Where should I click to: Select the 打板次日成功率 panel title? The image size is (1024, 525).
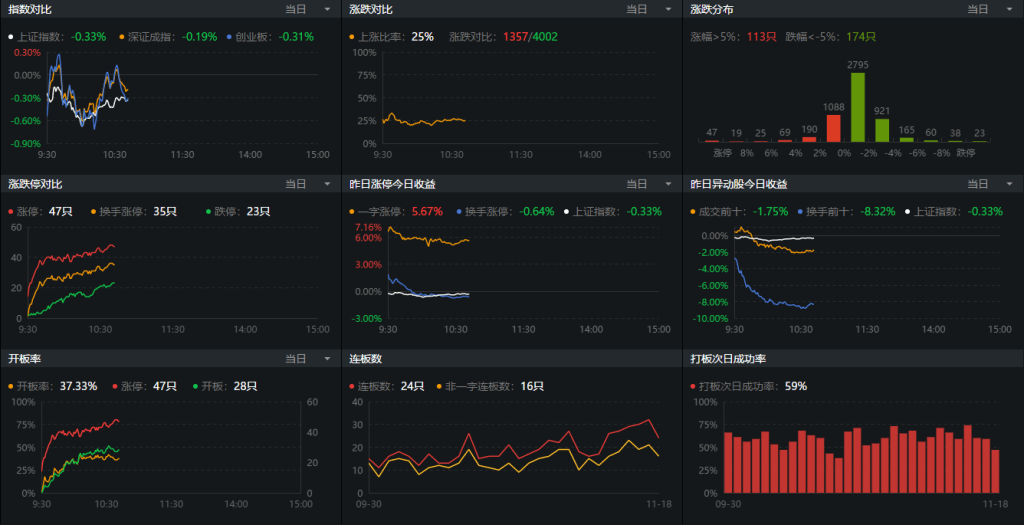[x=728, y=359]
